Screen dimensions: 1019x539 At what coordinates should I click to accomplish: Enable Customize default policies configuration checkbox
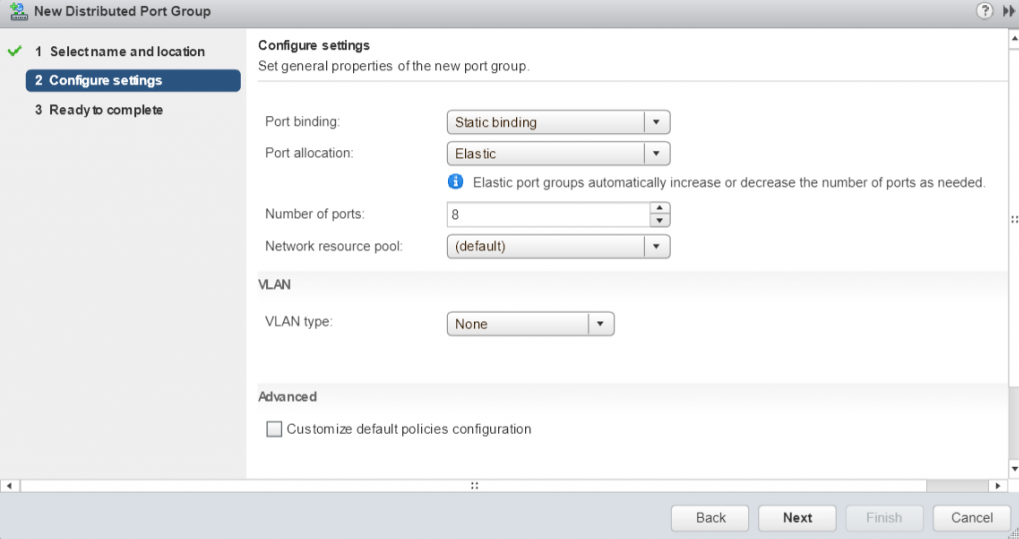[x=274, y=429]
